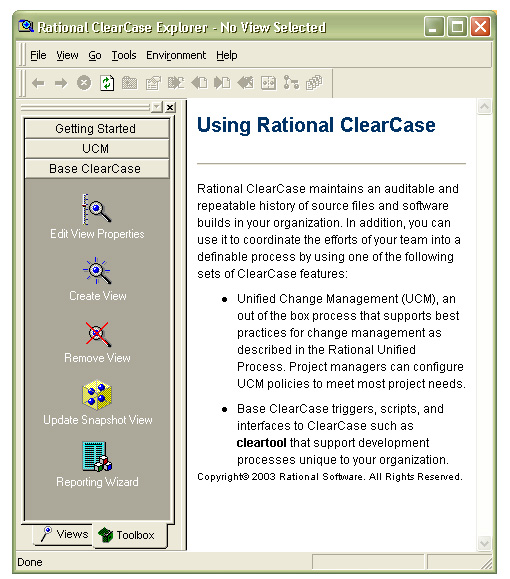Click the Add to Source Control toolbar icon
The height and width of the screenshot is (579, 510).
[176, 83]
